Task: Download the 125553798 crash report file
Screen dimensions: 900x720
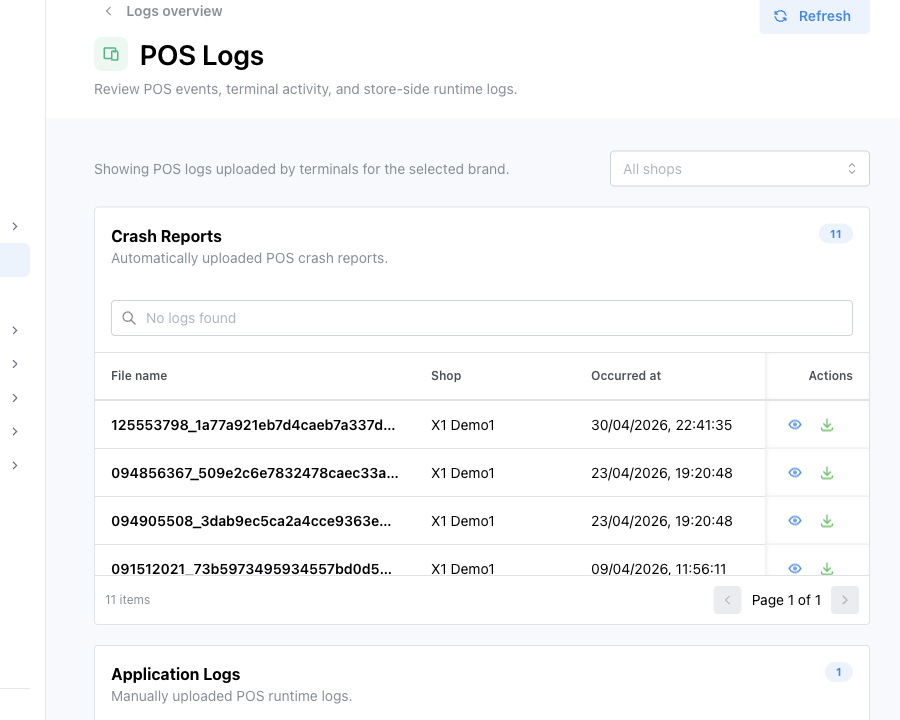Action: (x=827, y=425)
